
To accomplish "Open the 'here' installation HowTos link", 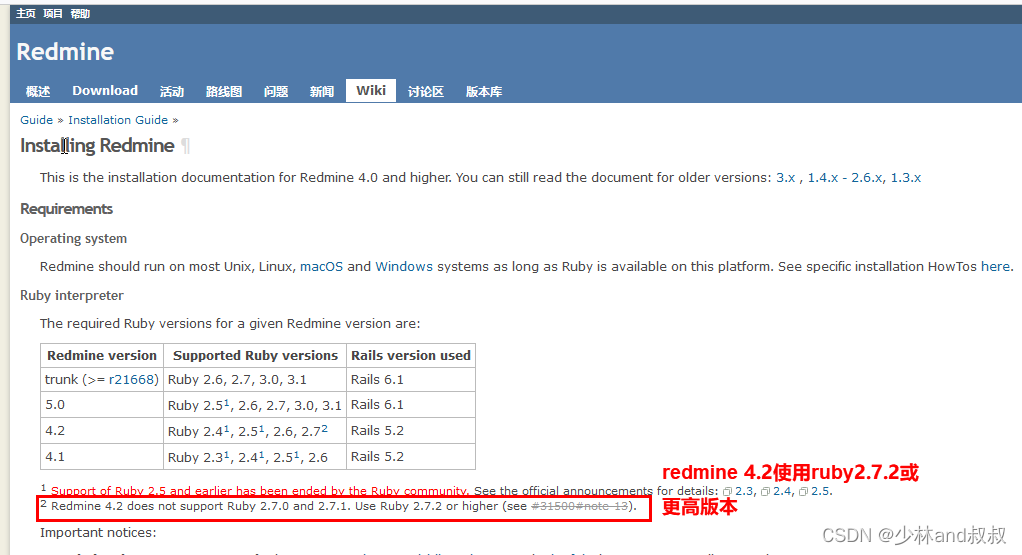I will (x=995, y=266).
